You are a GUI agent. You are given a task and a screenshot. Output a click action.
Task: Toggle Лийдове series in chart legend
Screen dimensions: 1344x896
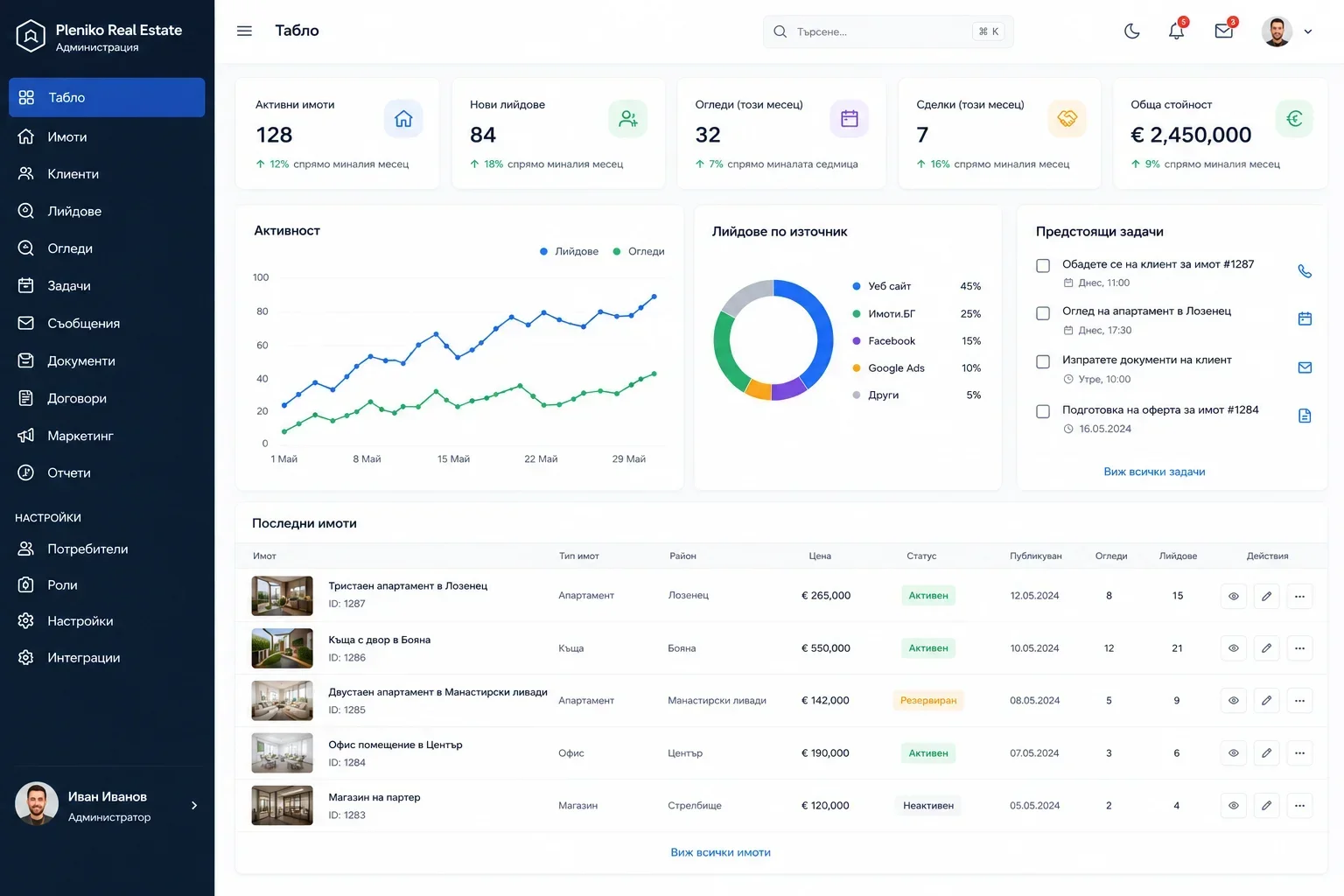(x=569, y=251)
